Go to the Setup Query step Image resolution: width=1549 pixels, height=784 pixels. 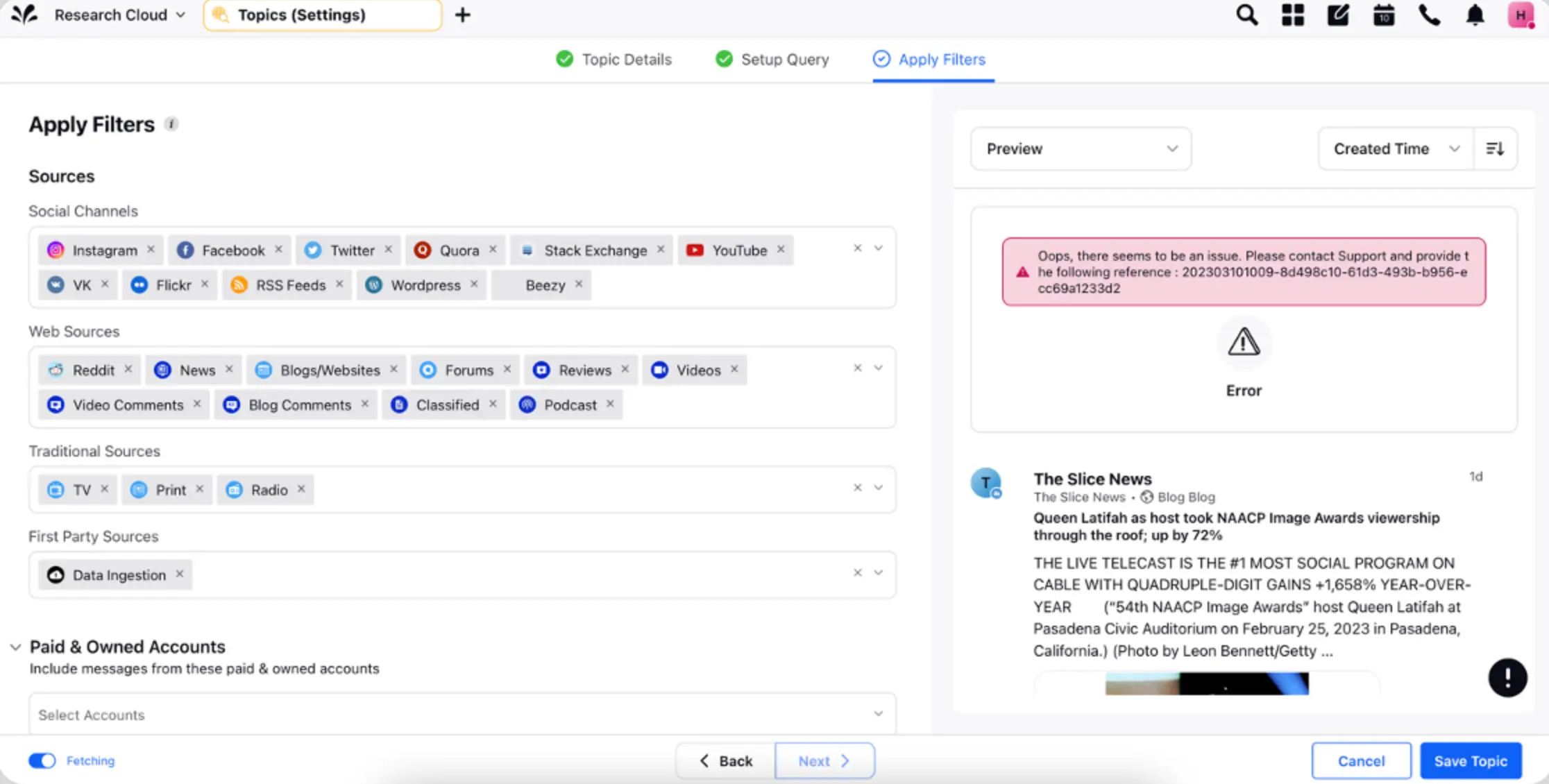coord(772,59)
